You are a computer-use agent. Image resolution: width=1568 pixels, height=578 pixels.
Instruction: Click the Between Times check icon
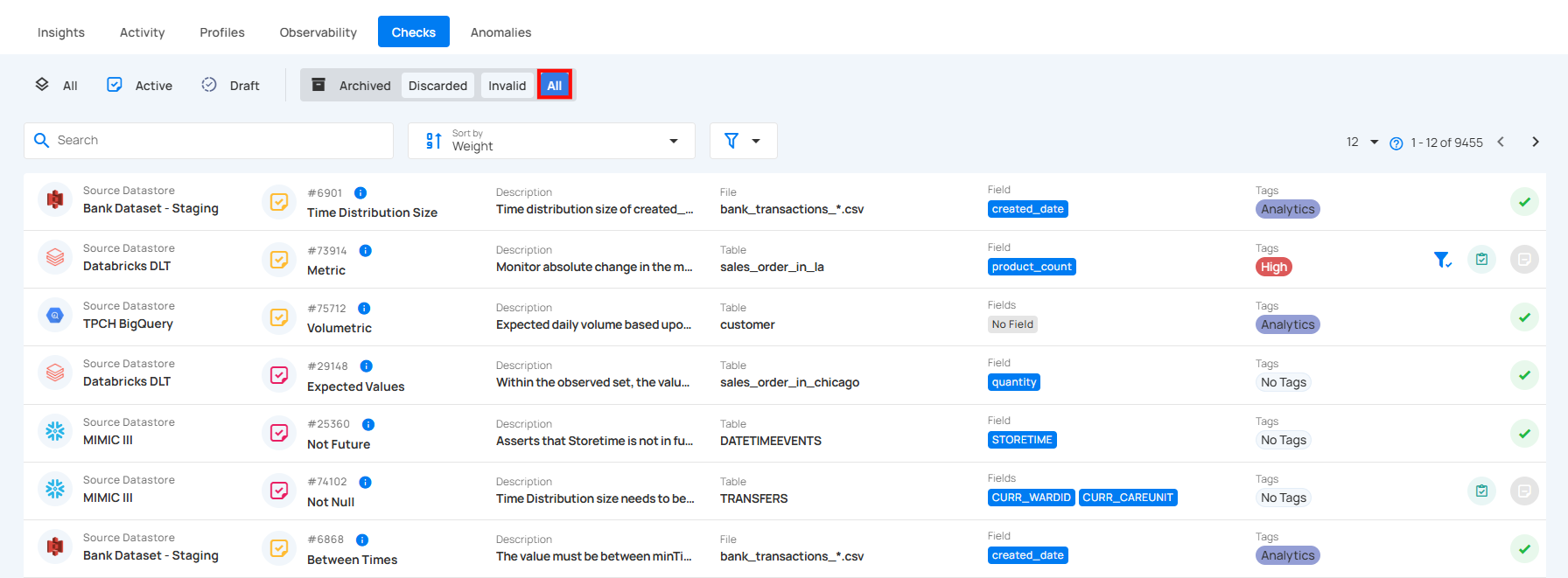(279, 548)
